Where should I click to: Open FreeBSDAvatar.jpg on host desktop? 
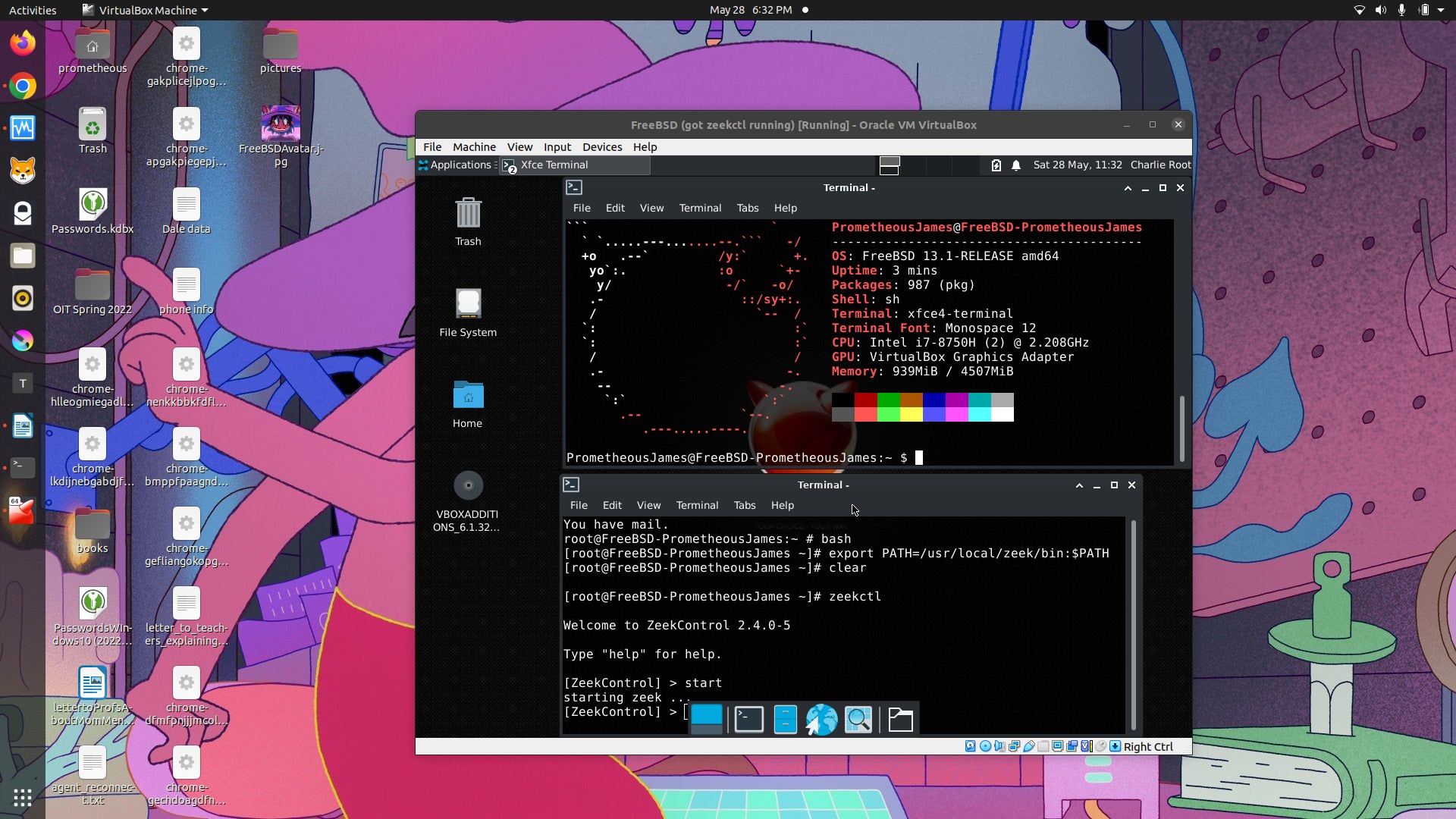[281, 135]
